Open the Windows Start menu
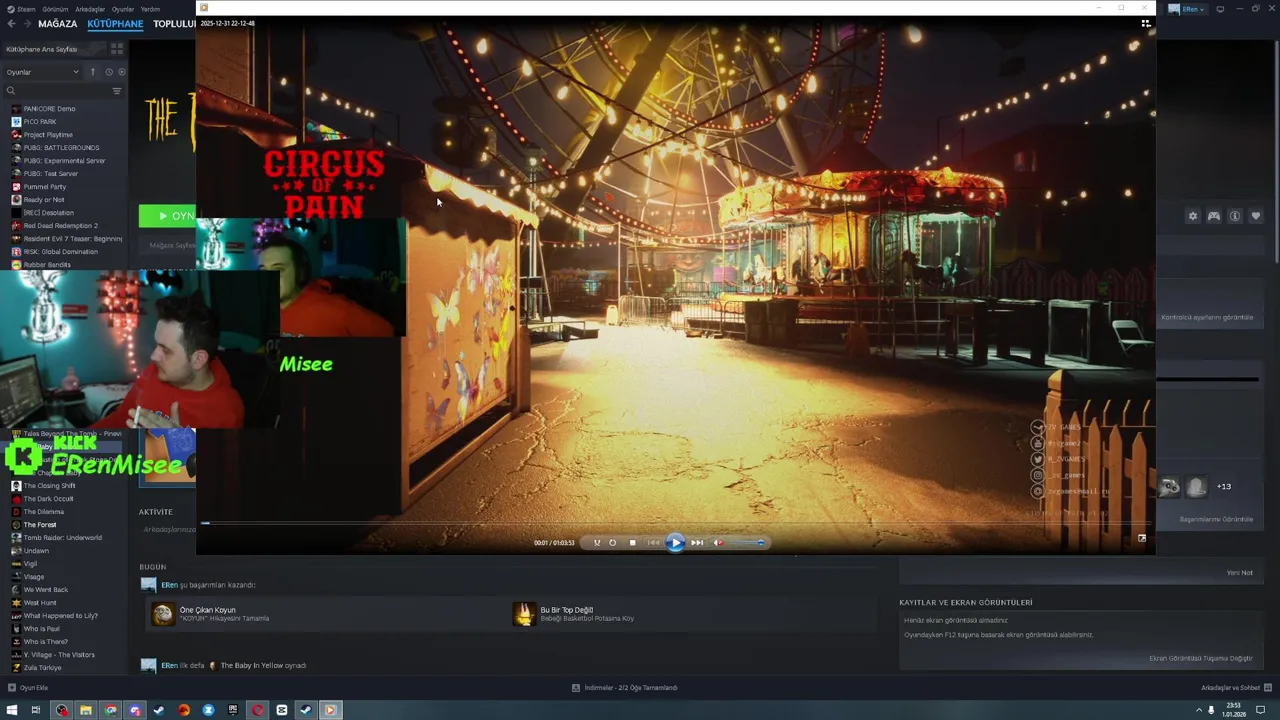The height and width of the screenshot is (720, 1280). point(12,710)
